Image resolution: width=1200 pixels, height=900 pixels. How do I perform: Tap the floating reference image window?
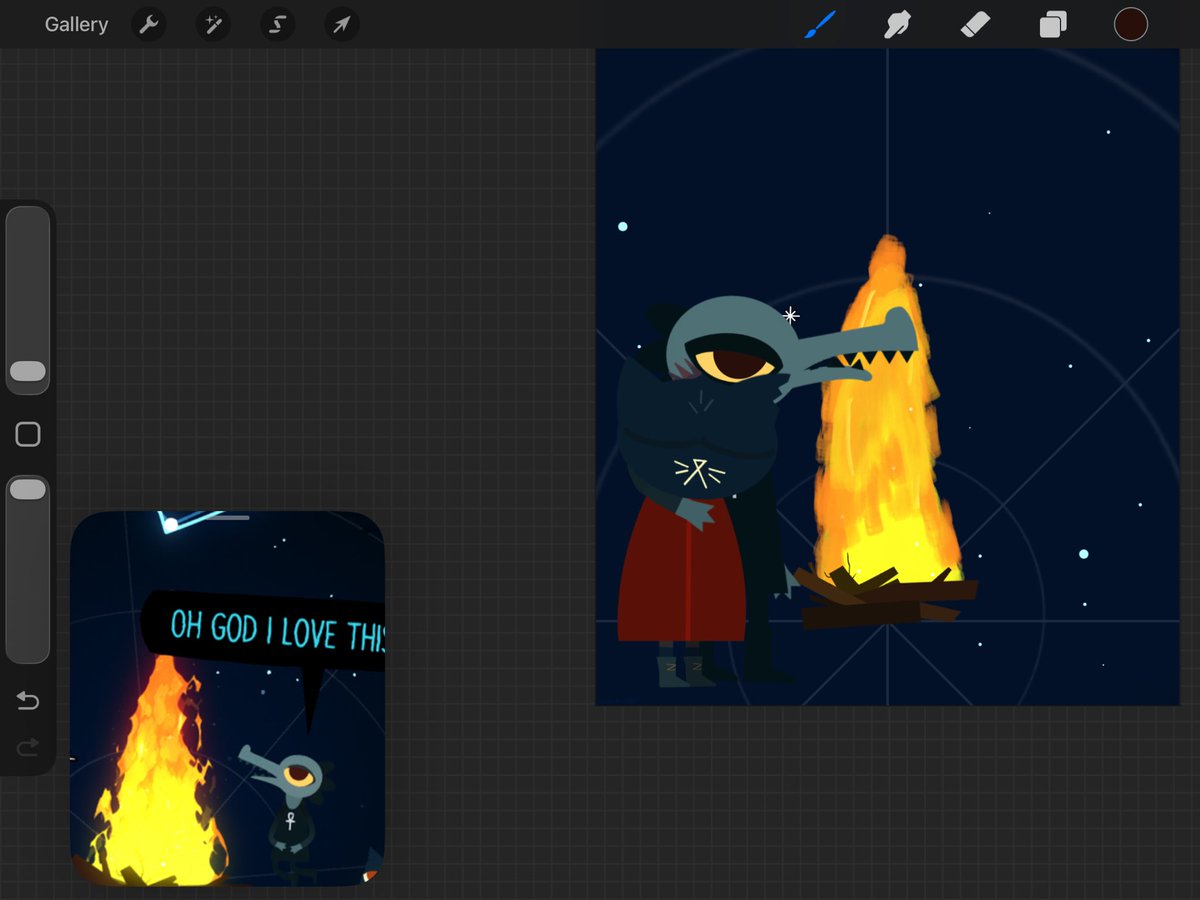pos(228,699)
